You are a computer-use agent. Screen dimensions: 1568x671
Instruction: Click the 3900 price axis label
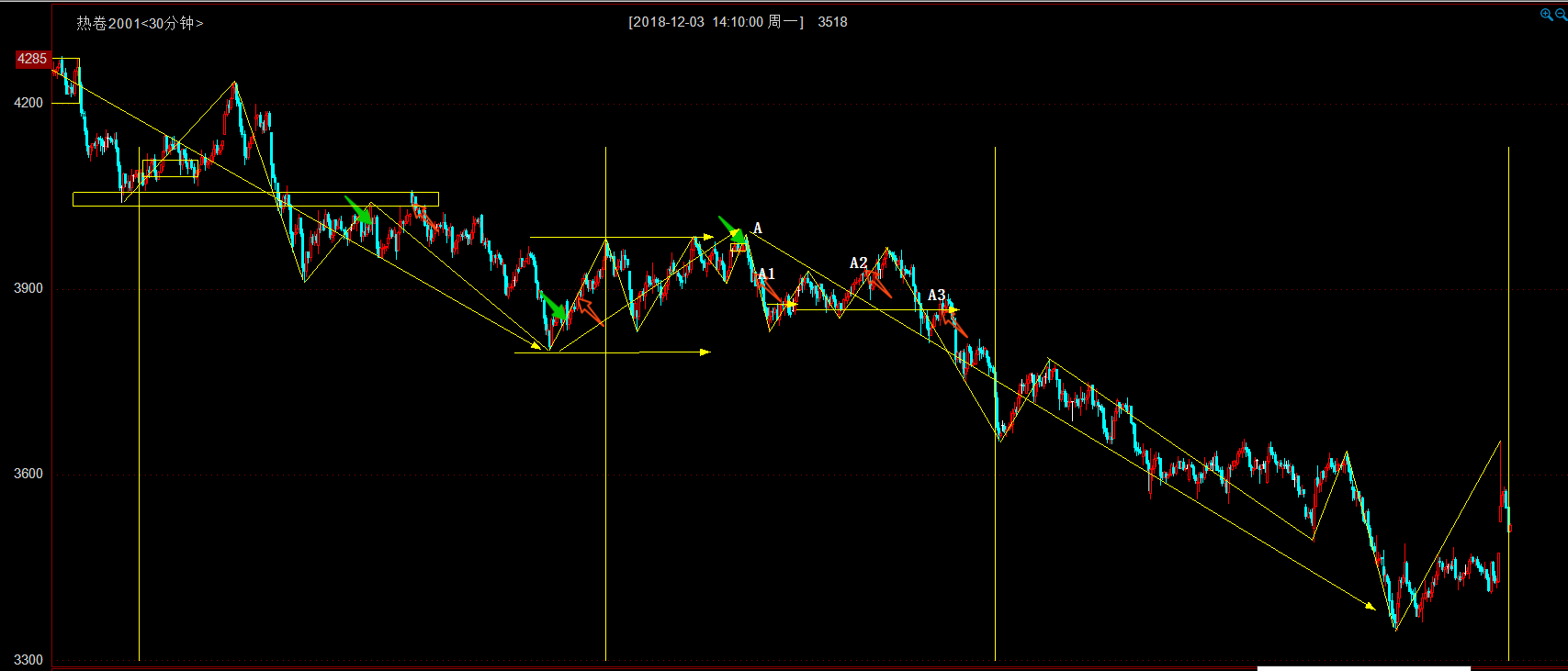point(28,288)
